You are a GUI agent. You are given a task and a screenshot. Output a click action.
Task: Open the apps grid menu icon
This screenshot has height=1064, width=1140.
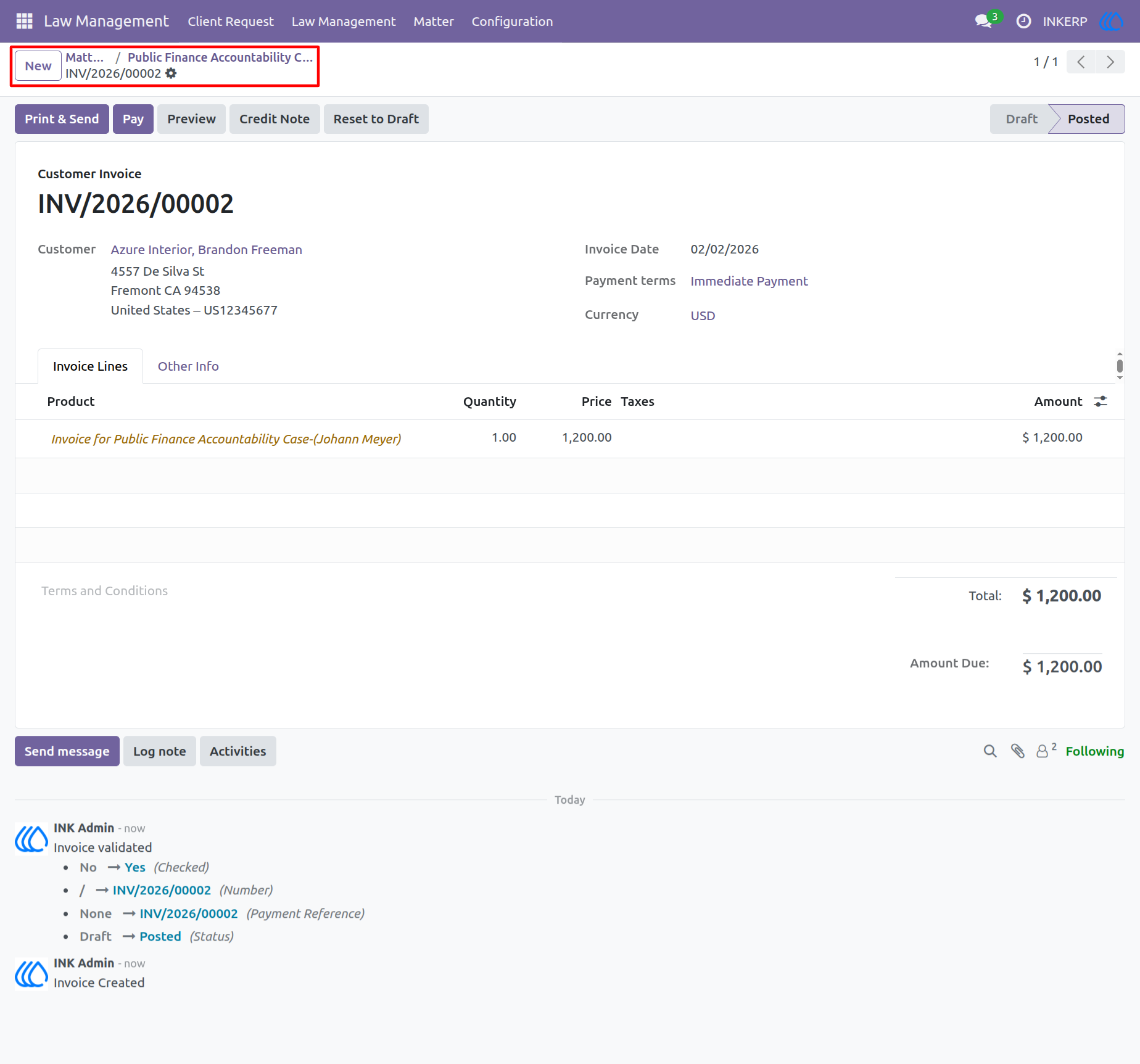point(24,21)
